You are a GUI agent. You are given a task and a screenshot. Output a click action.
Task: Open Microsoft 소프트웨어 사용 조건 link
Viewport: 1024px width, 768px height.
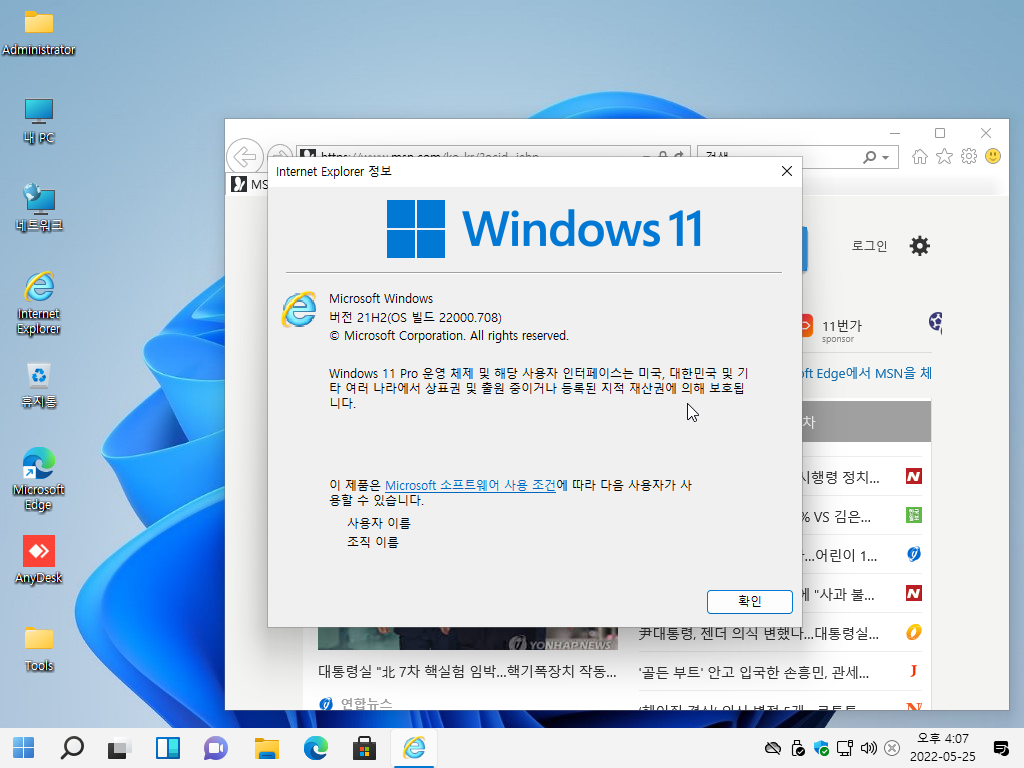point(470,485)
